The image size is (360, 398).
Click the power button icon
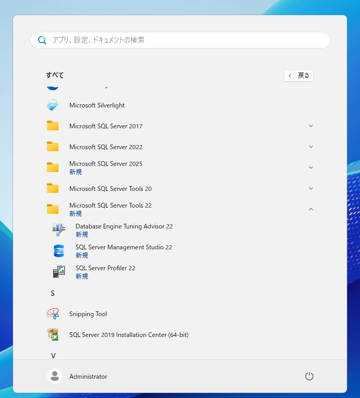coord(309,376)
